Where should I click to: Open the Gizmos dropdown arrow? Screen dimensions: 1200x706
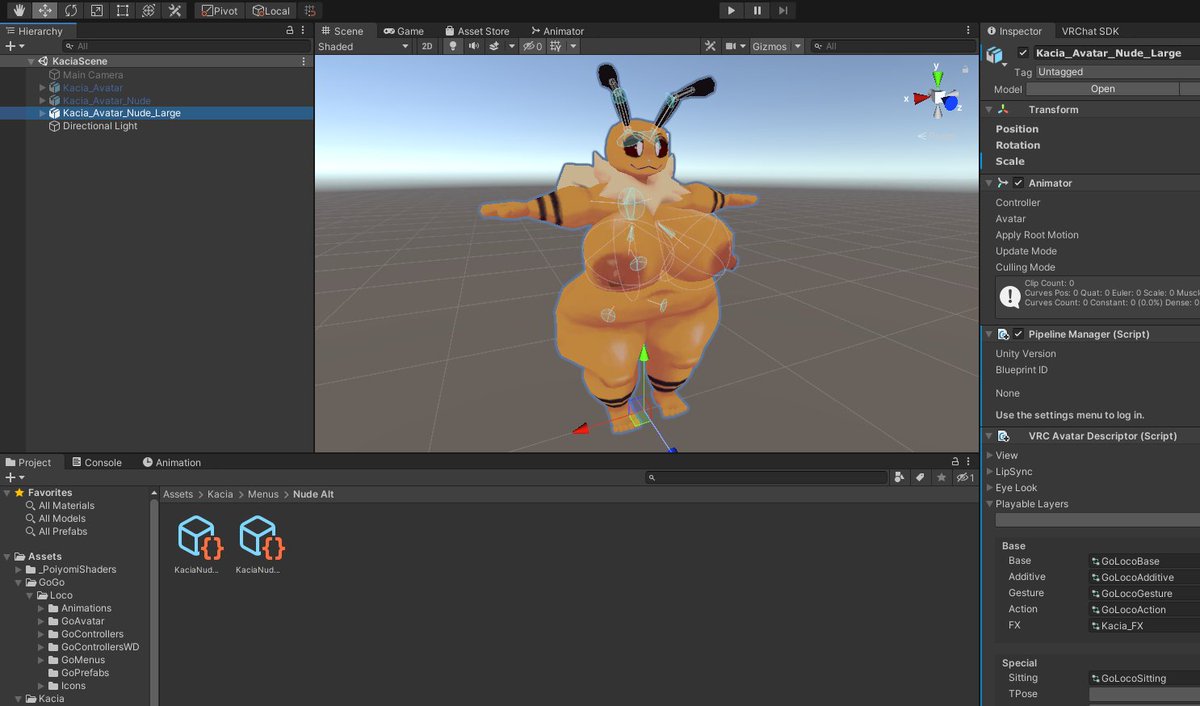point(798,46)
